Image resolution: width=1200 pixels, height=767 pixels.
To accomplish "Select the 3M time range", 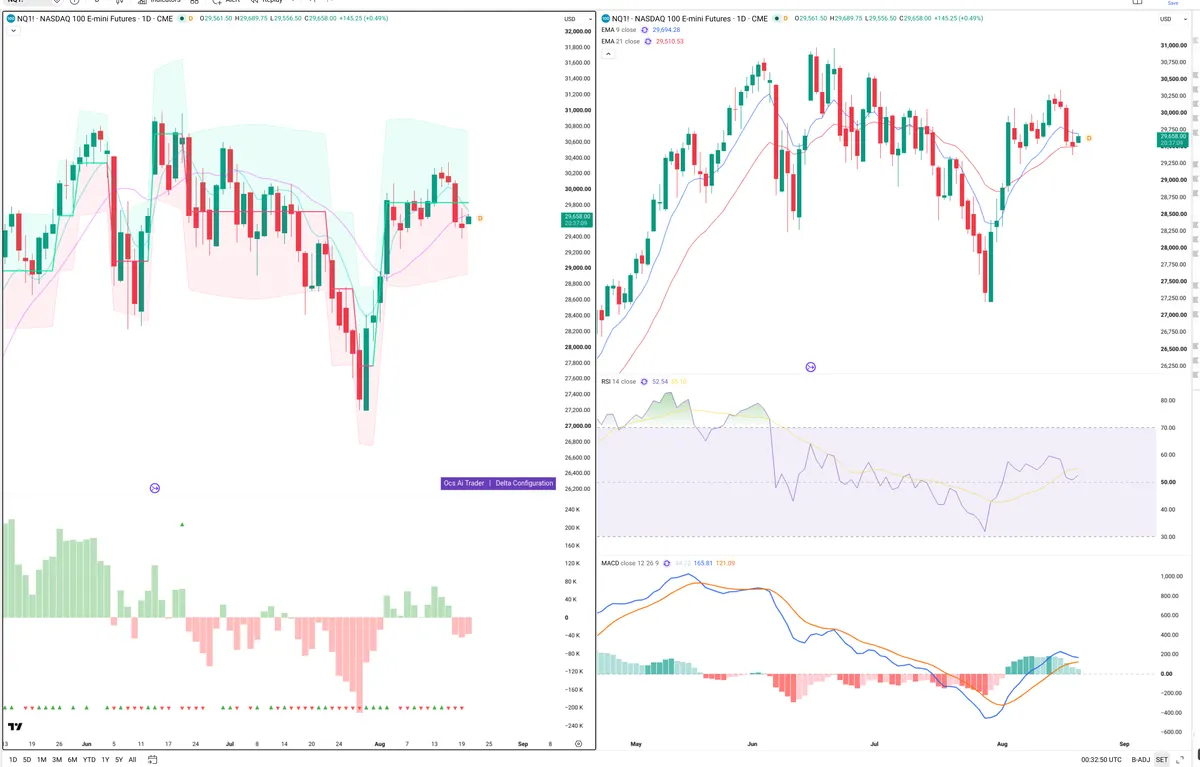I will [x=57, y=760].
